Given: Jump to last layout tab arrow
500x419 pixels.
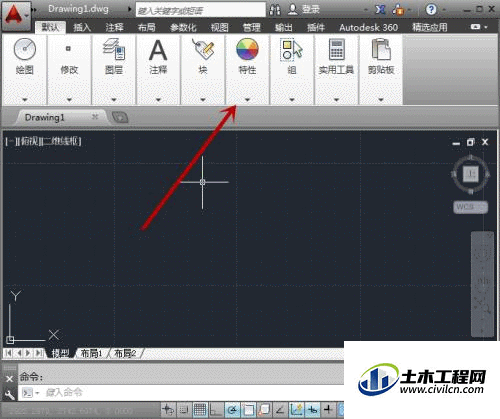Looking at the screenshot, I should 39,353.
